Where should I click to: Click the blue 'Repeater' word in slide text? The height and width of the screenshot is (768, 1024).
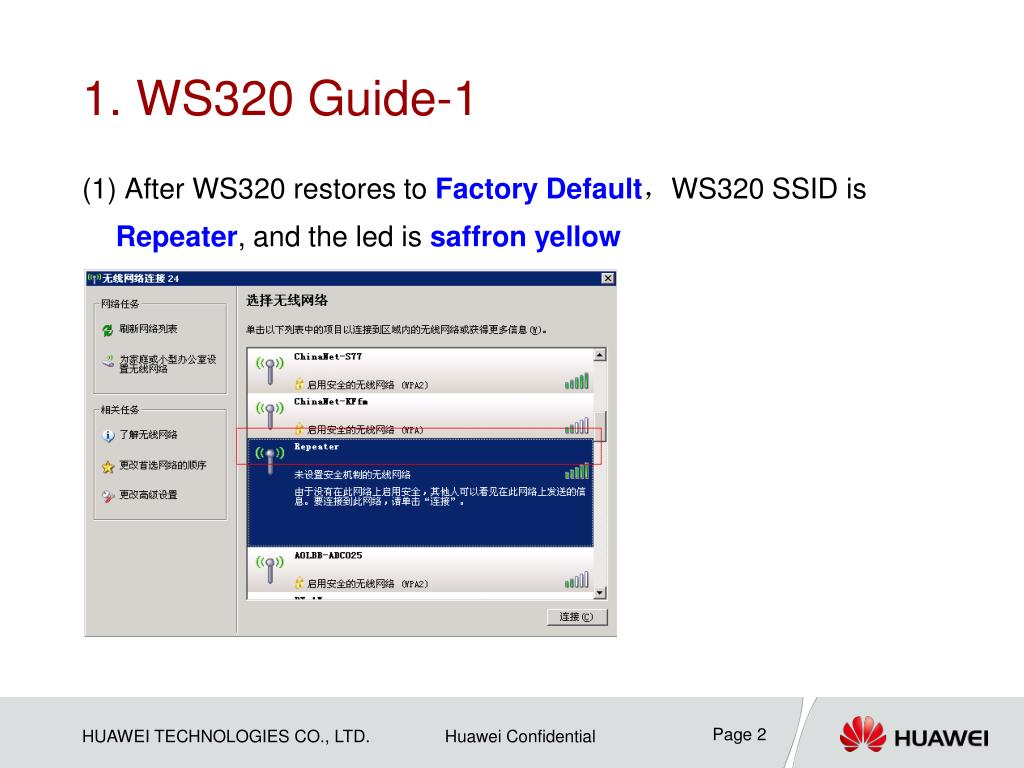[176, 236]
